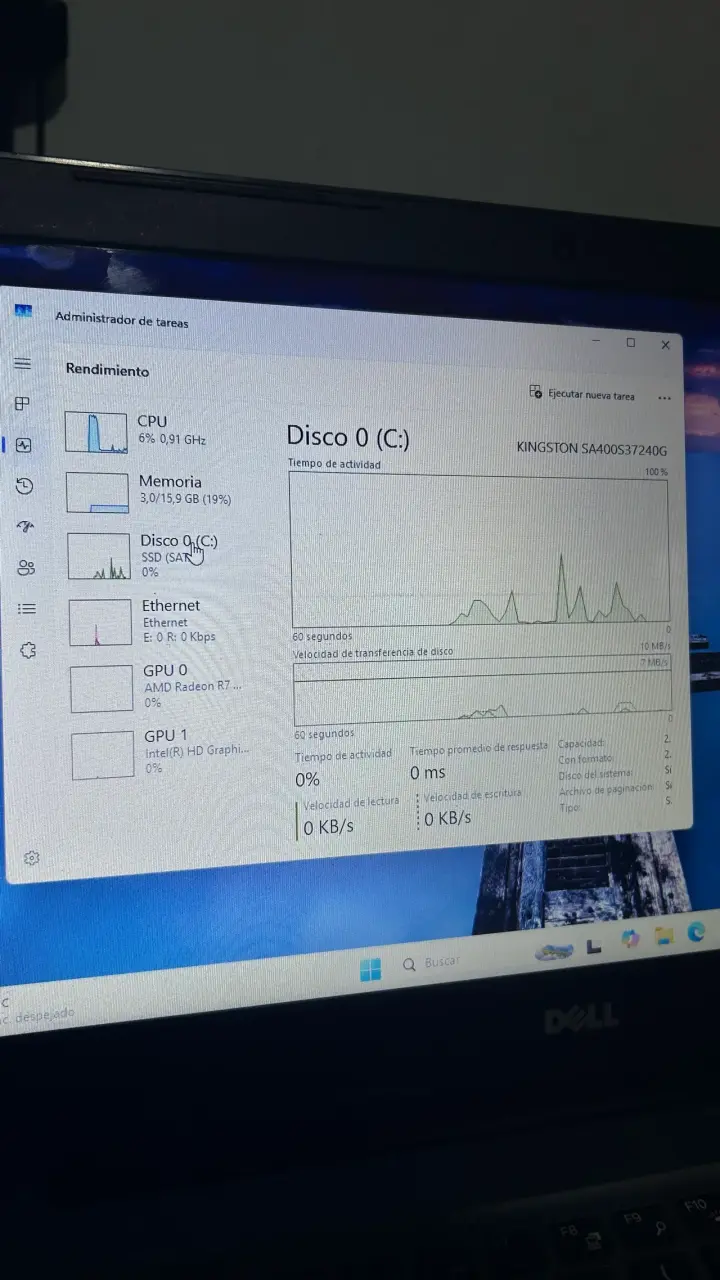
Task: Expand the hamburger navigation menu
Action: tap(22, 364)
